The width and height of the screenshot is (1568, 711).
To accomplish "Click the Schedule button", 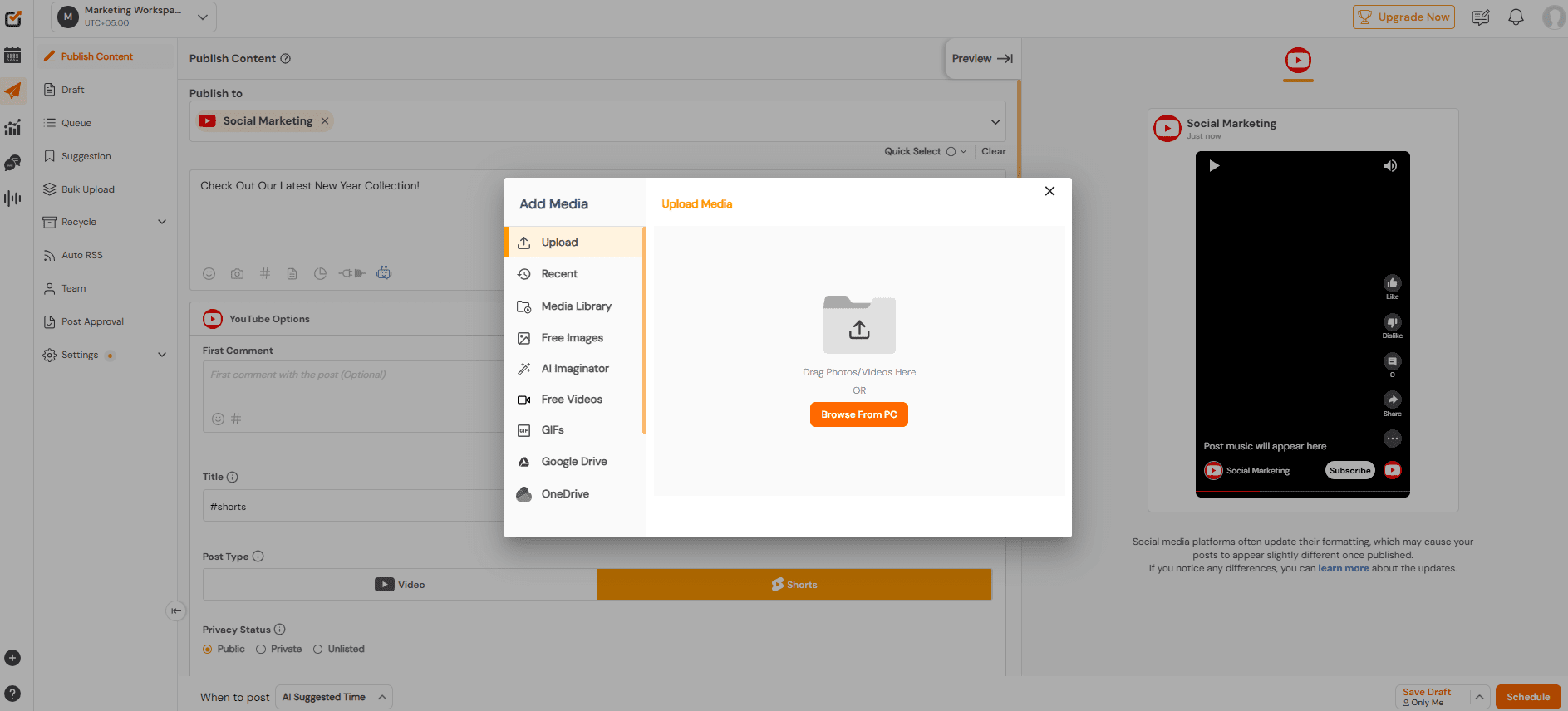I will (x=1527, y=697).
